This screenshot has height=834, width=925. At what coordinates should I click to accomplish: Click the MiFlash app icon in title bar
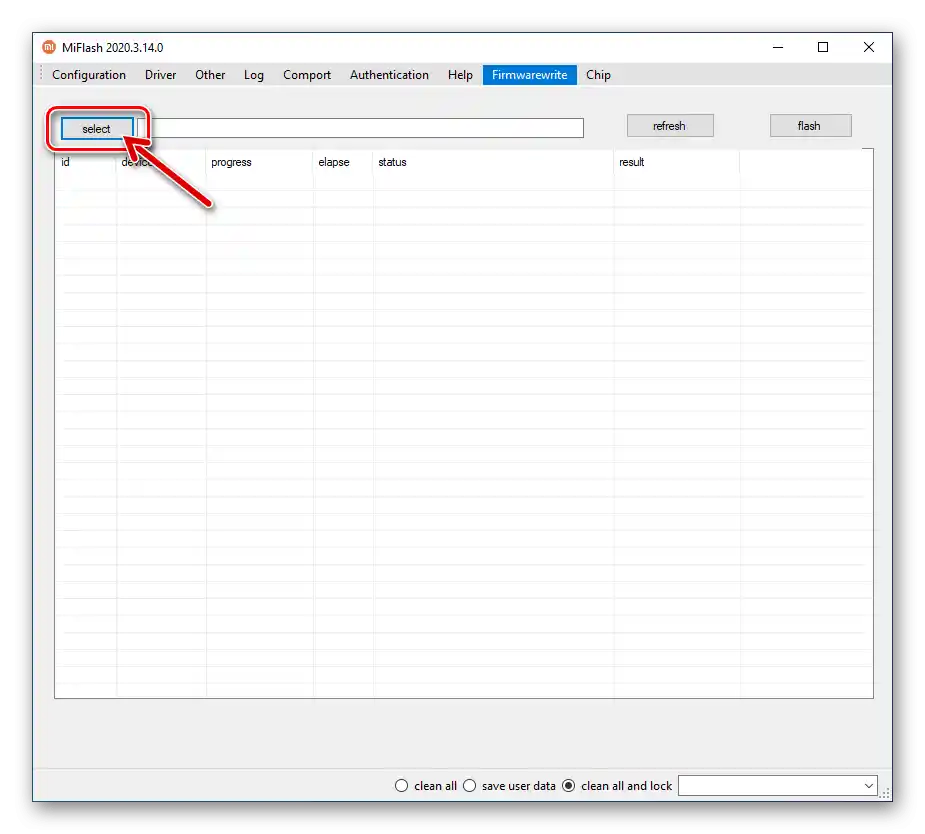49,47
